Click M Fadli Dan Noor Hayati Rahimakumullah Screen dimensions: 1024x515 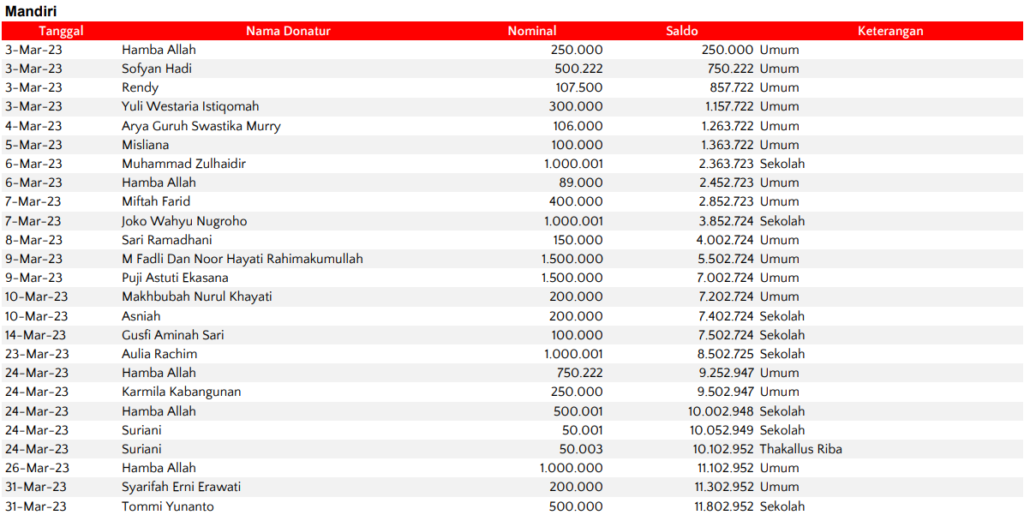pos(242,259)
